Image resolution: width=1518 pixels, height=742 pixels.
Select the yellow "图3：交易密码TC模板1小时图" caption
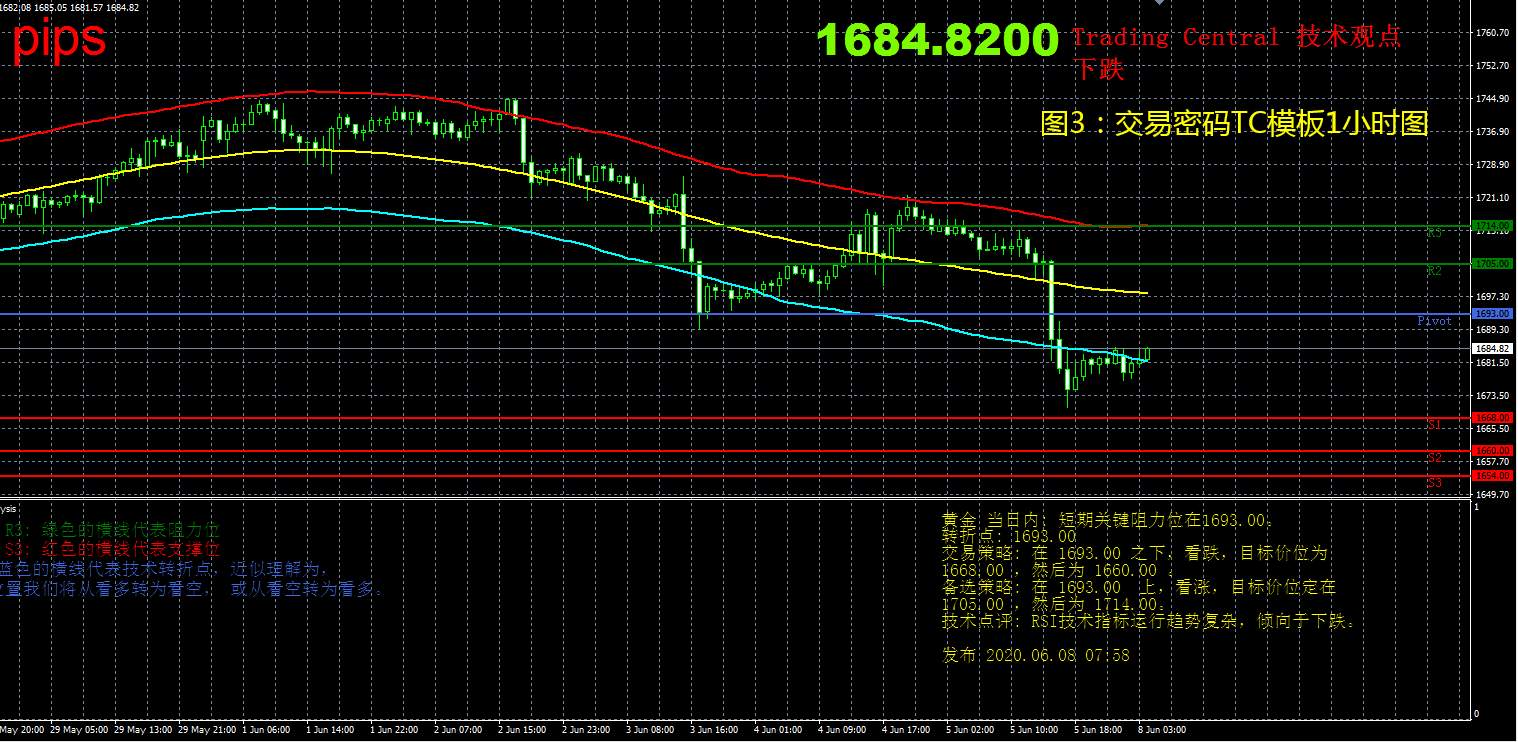click(1234, 123)
